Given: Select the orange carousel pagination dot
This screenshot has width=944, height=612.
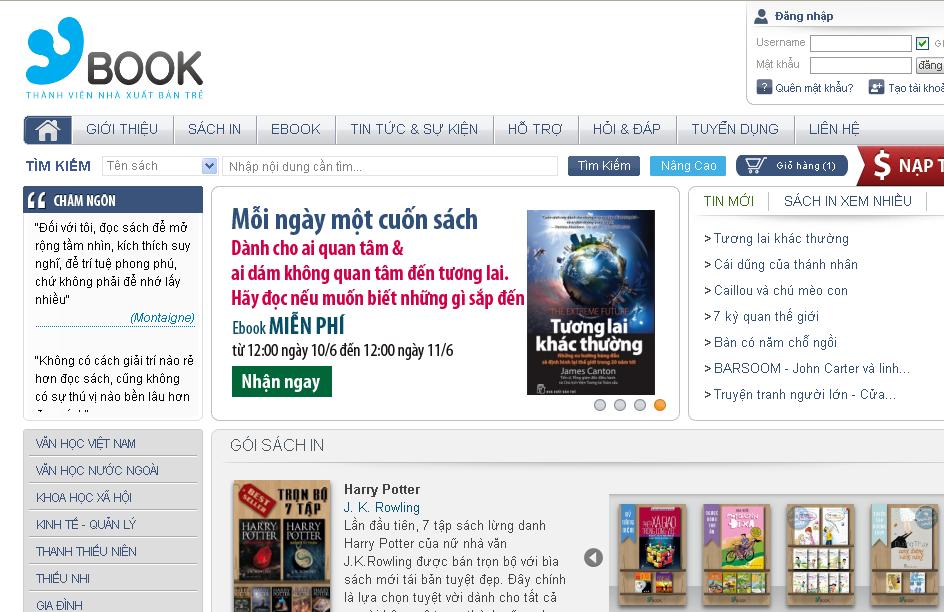Looking at the screenshot, I should coord(658,404).
